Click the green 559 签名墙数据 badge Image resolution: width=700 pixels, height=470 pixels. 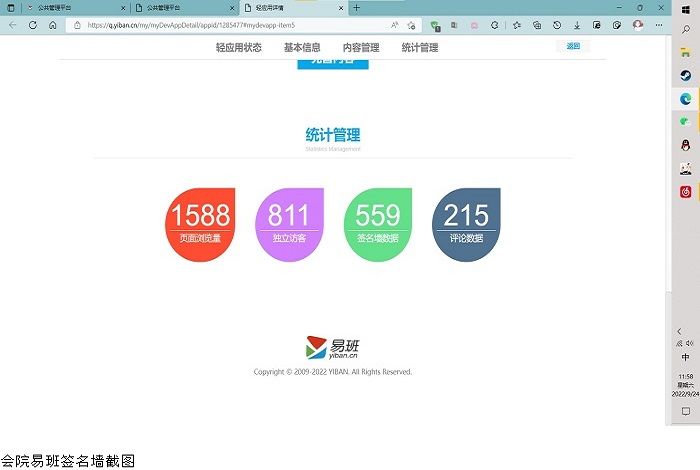coord(377,223)
